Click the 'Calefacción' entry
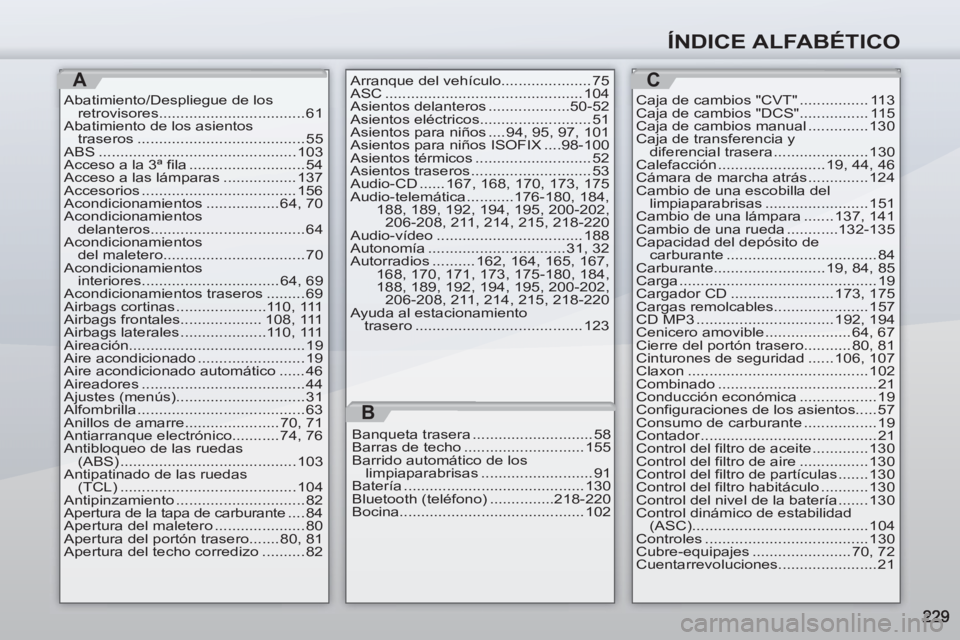 pos(765,164)
